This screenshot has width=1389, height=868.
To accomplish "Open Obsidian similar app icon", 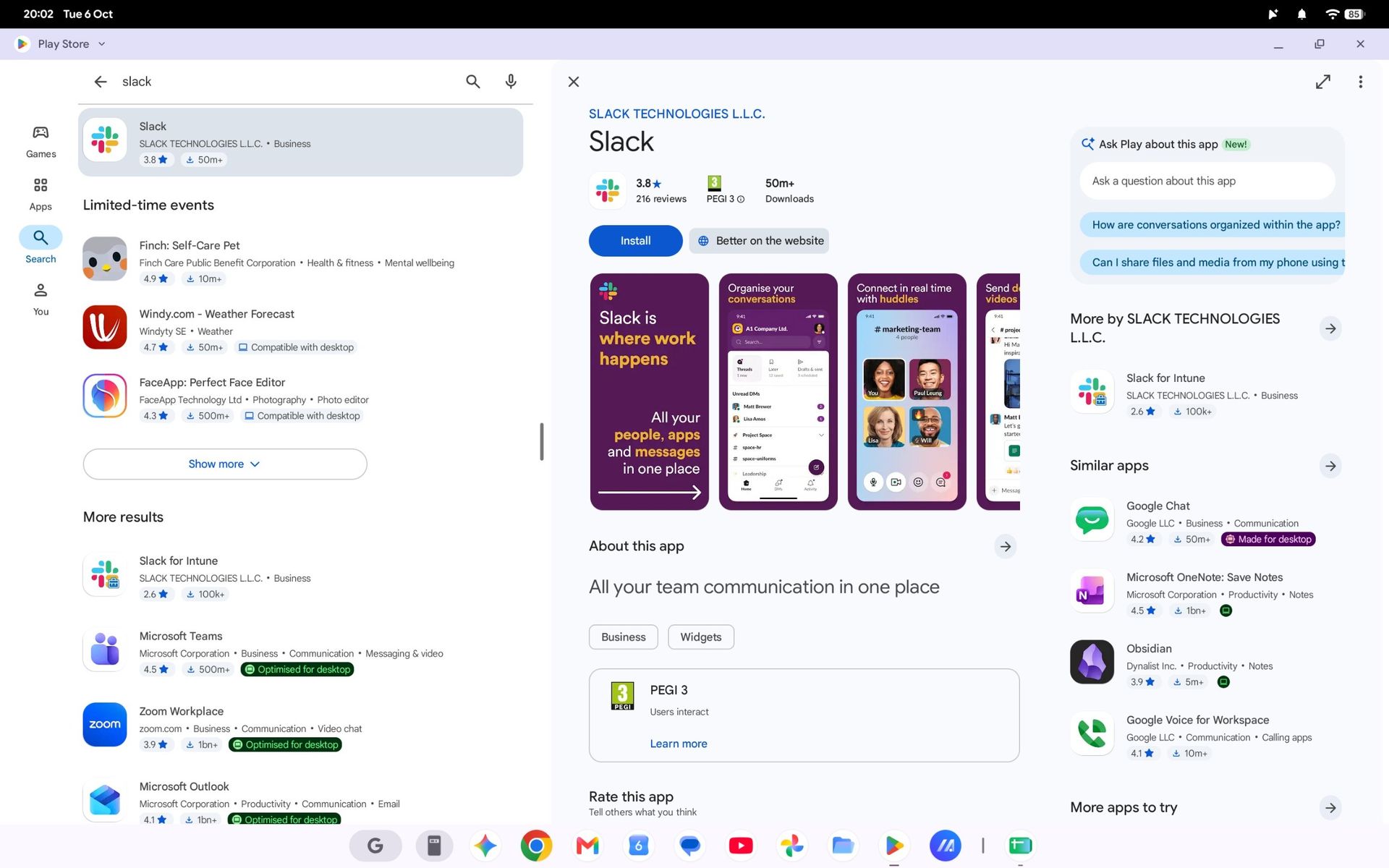I will 1092,662.
